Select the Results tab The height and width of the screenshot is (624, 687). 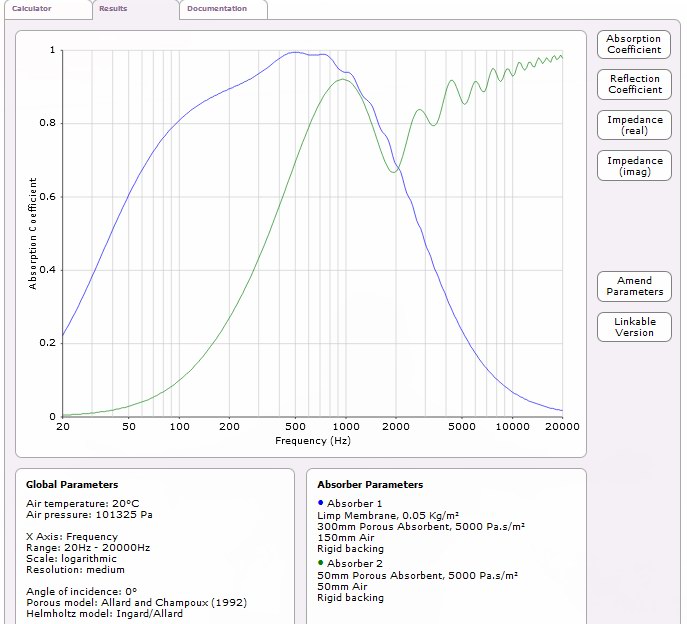pyautogui.click(x=136, y=9)
